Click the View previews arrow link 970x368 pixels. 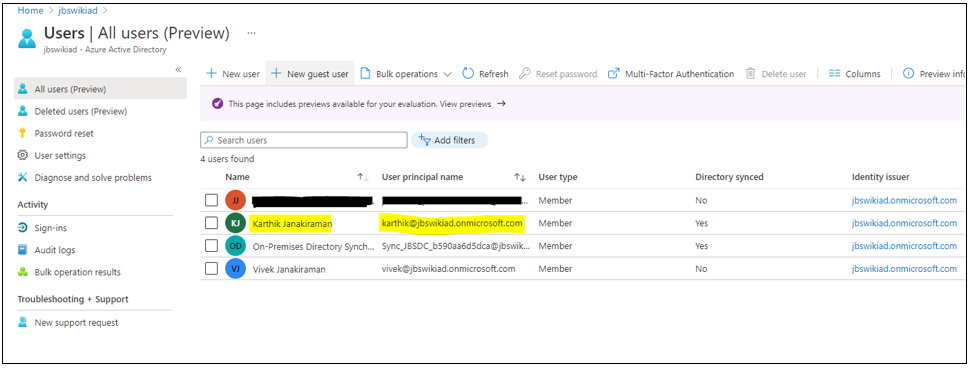pyautogui.click(x=473, y=104)
